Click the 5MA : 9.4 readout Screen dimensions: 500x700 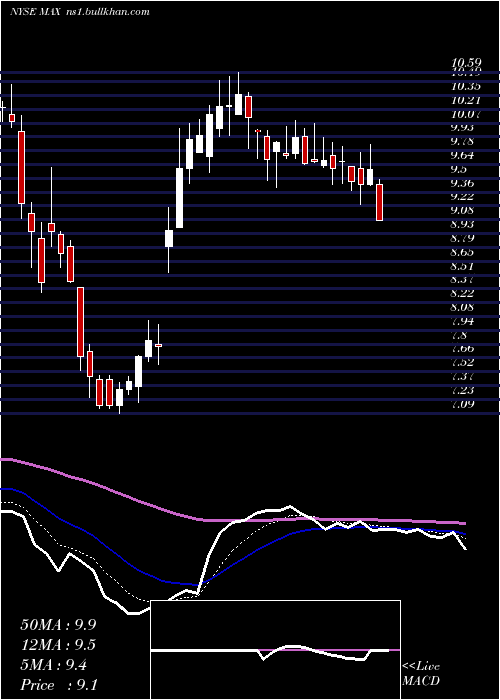54,665
